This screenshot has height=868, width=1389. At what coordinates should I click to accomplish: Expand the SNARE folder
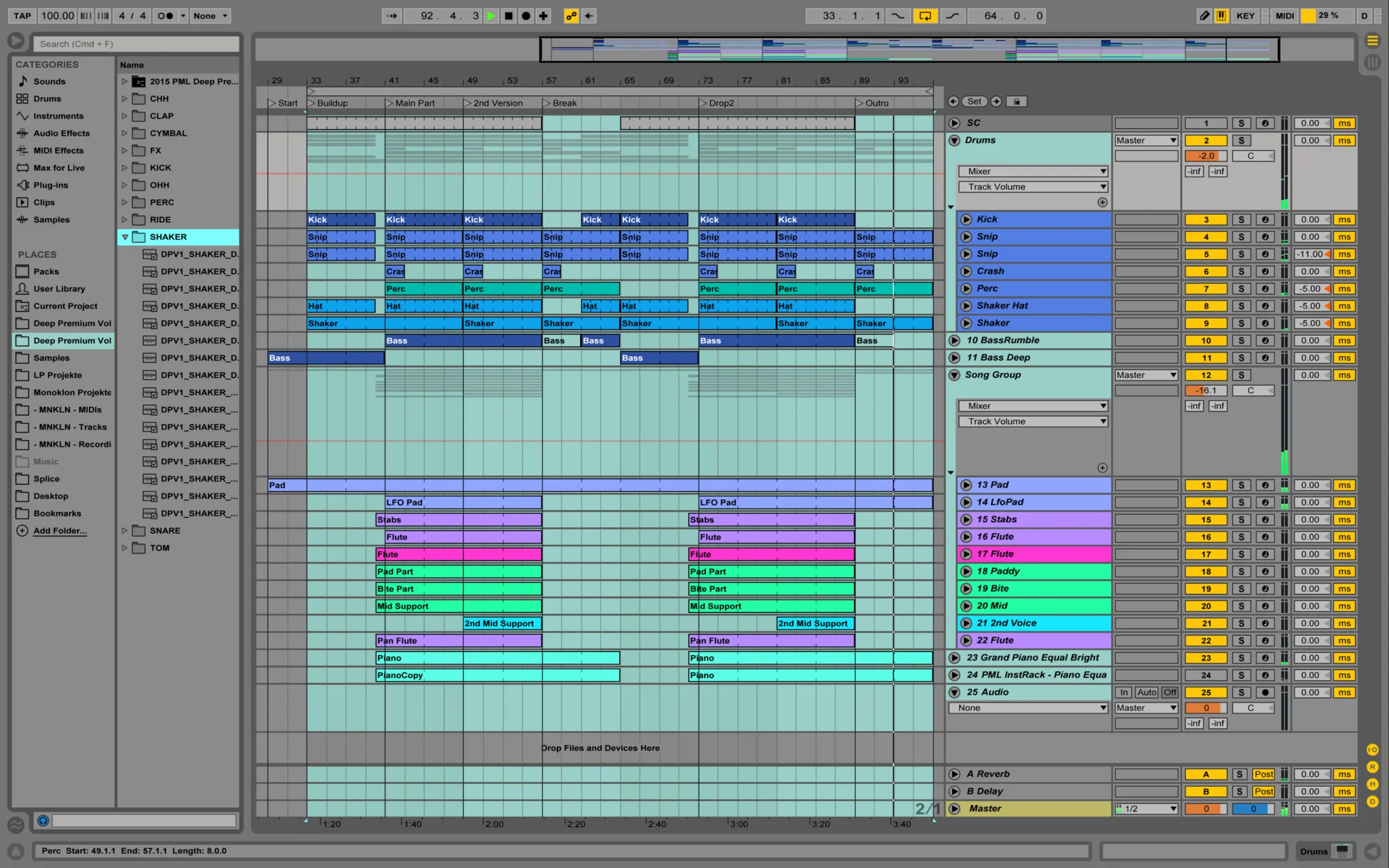coord(124,530)
